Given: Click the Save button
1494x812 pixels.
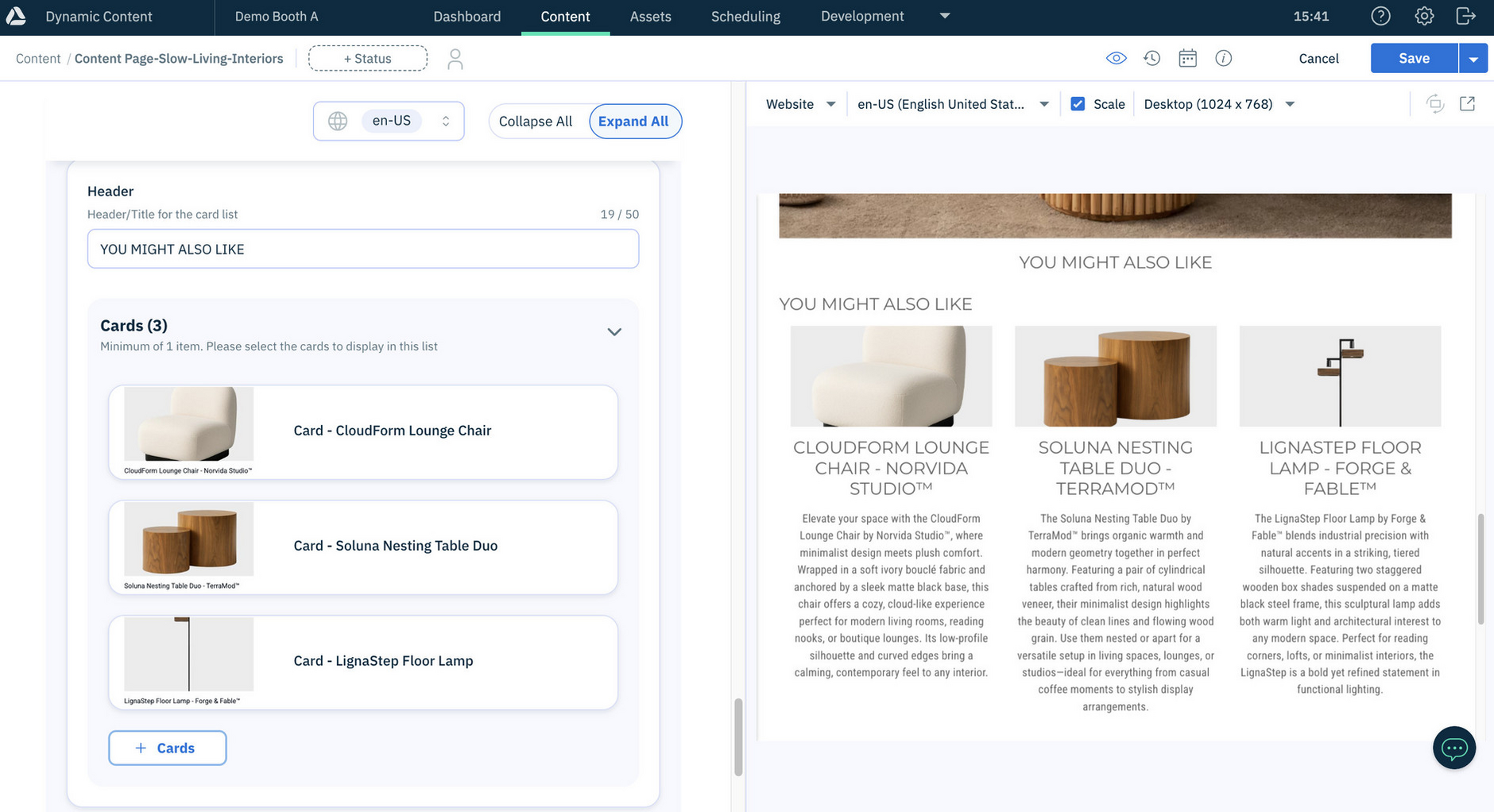Looking at the screenshot, I should pyautogui.click(x=1415, y=59).
